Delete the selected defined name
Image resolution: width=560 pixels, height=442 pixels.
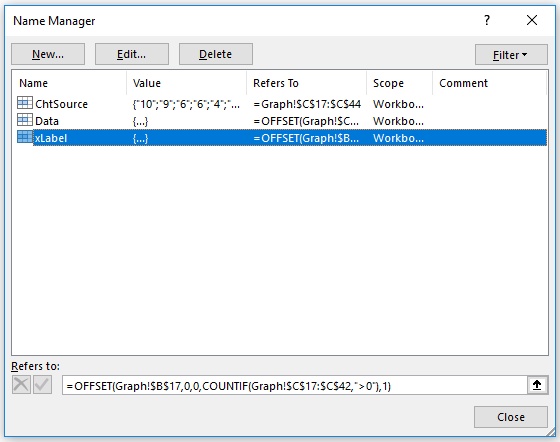click(x=215, y=54)
